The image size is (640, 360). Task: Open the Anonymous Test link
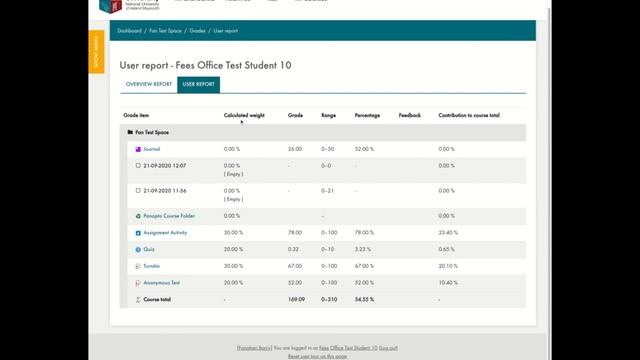pos(161,283)
